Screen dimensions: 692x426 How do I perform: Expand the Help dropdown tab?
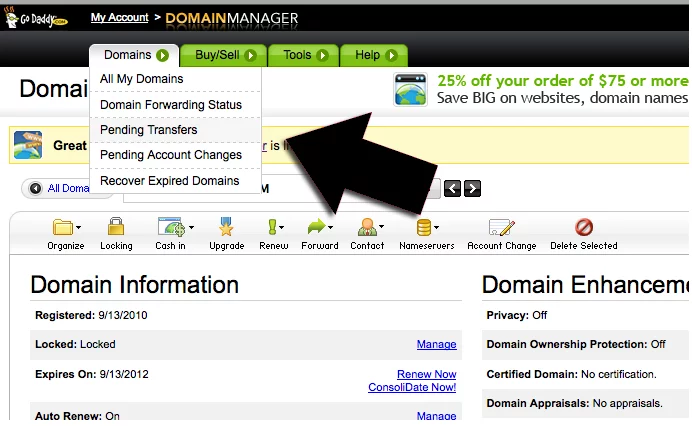[375, 56]
